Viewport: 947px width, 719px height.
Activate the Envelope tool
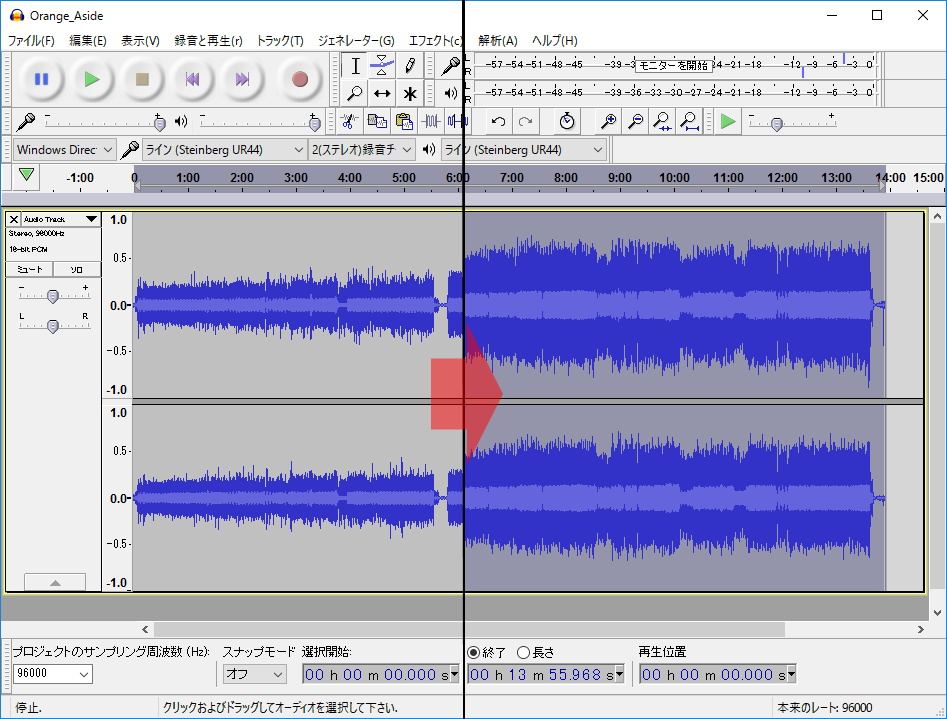point(382,66)
